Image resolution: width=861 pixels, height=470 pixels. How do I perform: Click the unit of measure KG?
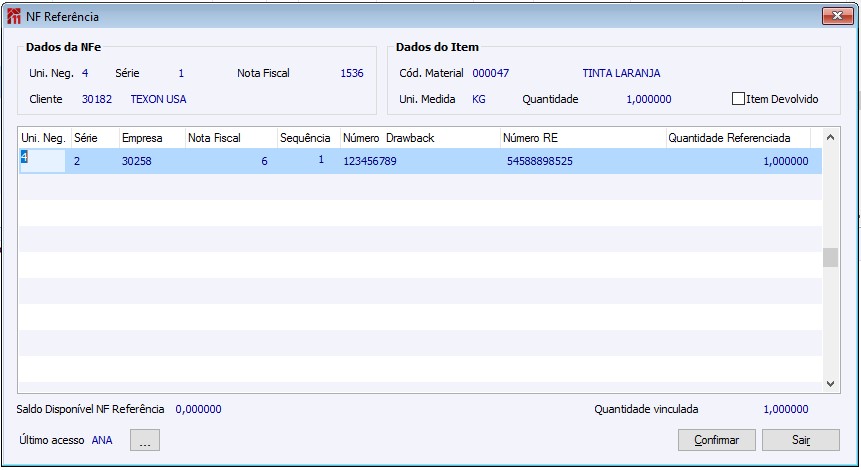(479, 99)
